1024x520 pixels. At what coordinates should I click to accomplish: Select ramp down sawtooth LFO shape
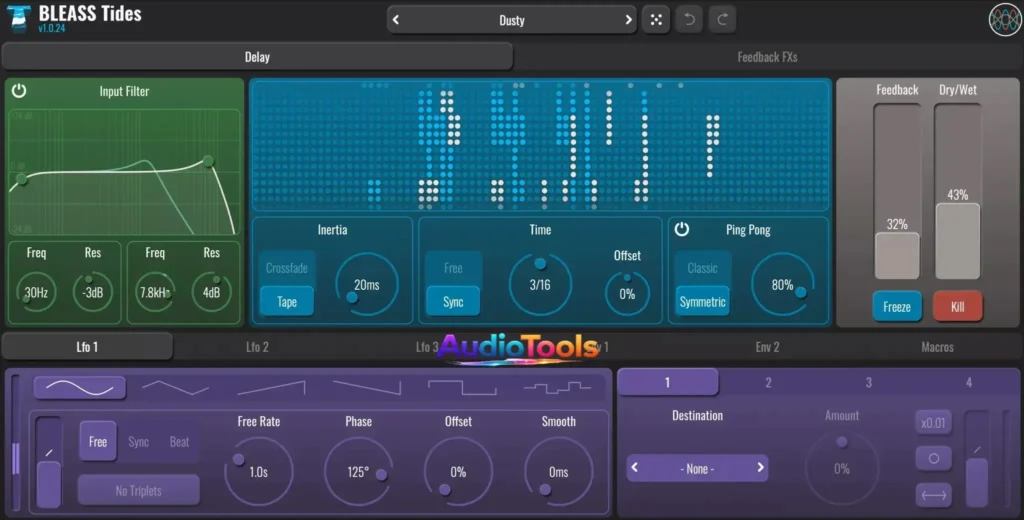coord(366,388)
